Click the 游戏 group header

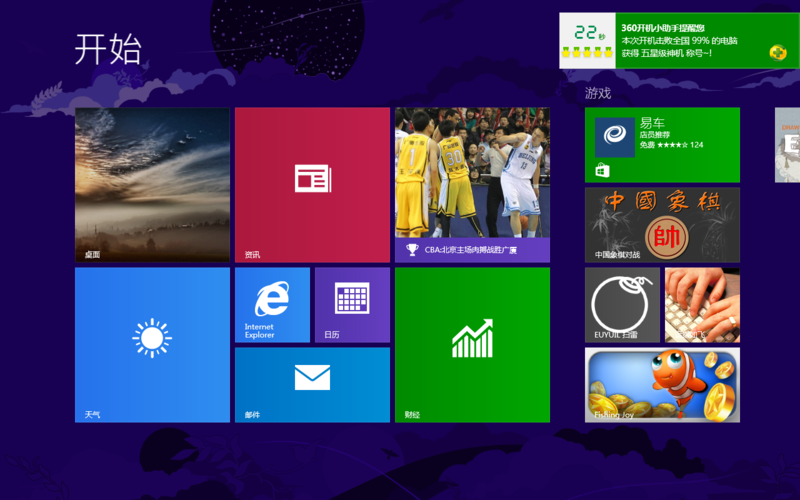pos(598,93)
